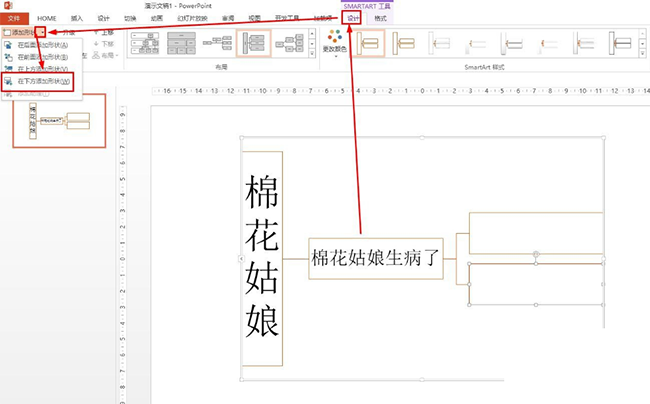This screenshot has height=404, width=650.
Task: Apply the eighth SmartArt style thumbnail
Action: (620, 43)
